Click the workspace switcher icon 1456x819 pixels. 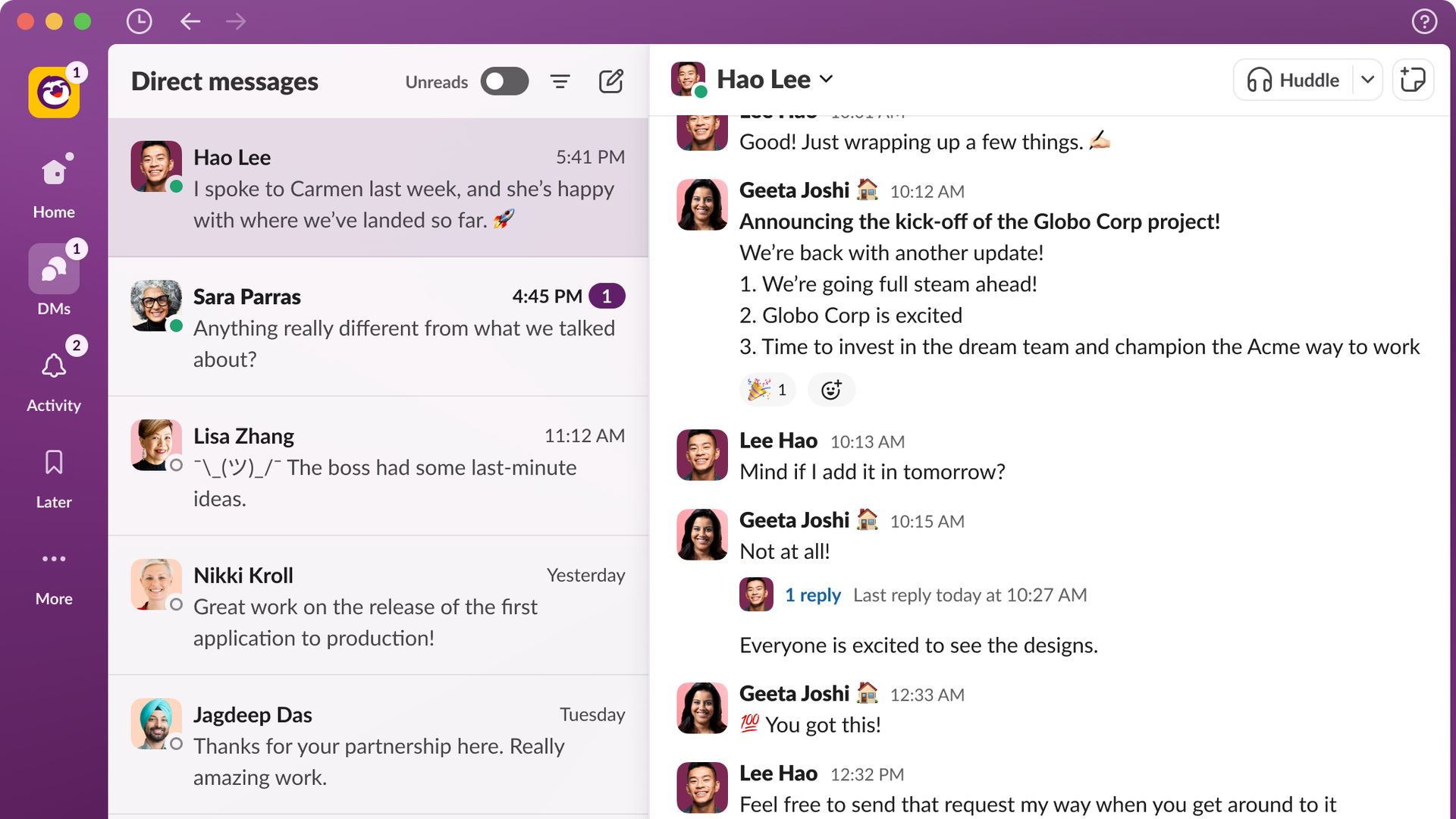point(54,93)
